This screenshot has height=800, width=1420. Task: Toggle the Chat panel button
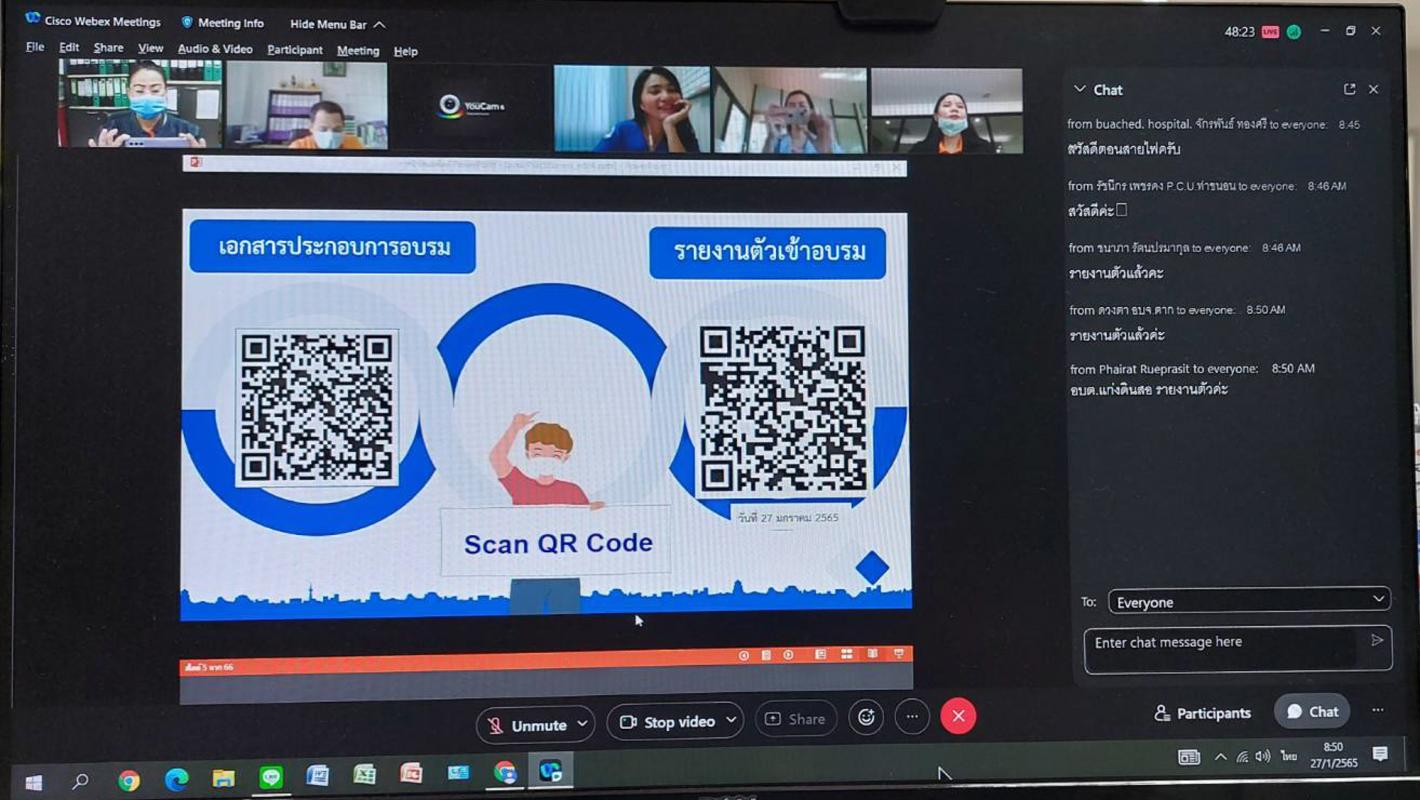coord(1312,711)
